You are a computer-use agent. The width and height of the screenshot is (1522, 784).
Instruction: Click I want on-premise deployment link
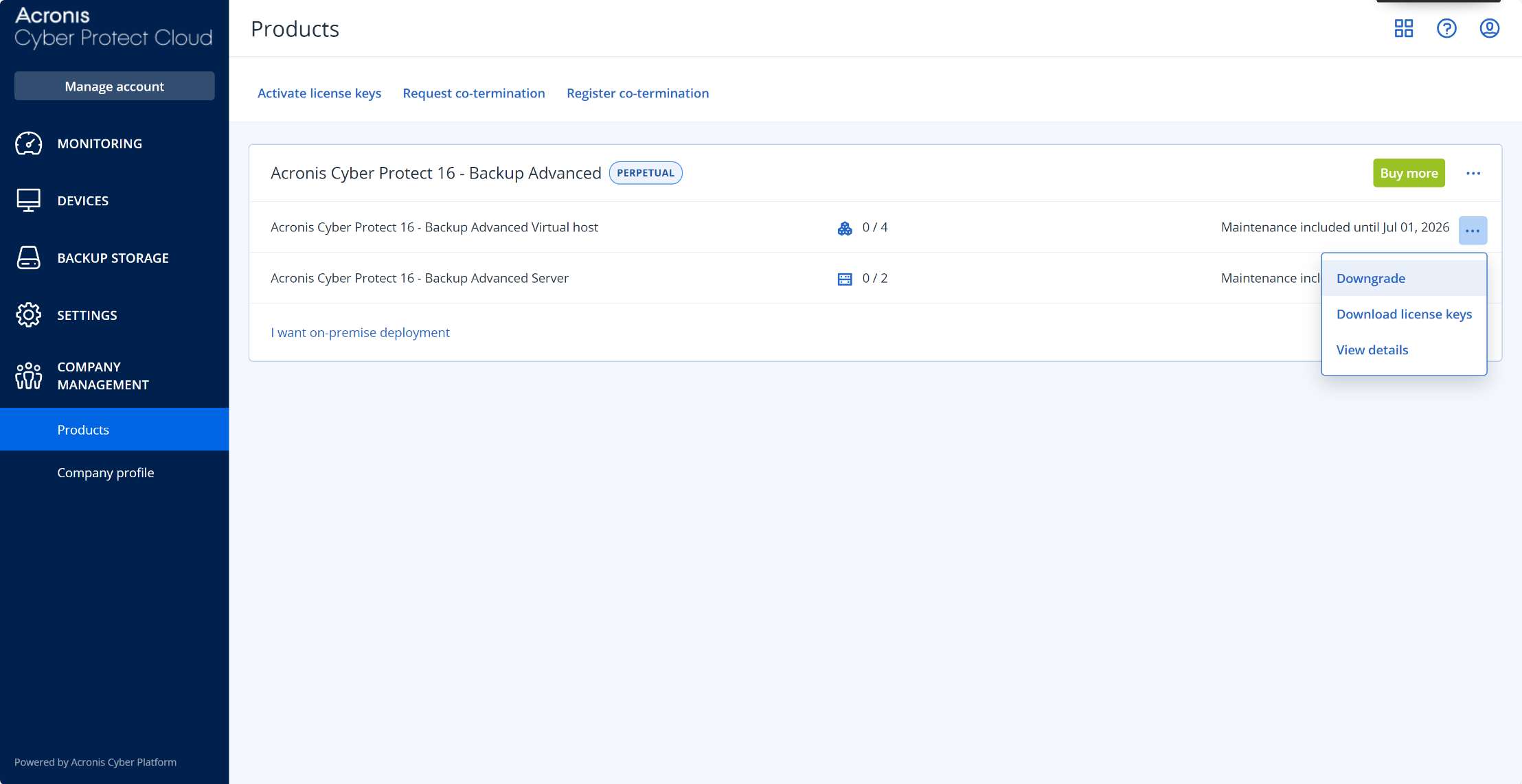pos(360,332)
